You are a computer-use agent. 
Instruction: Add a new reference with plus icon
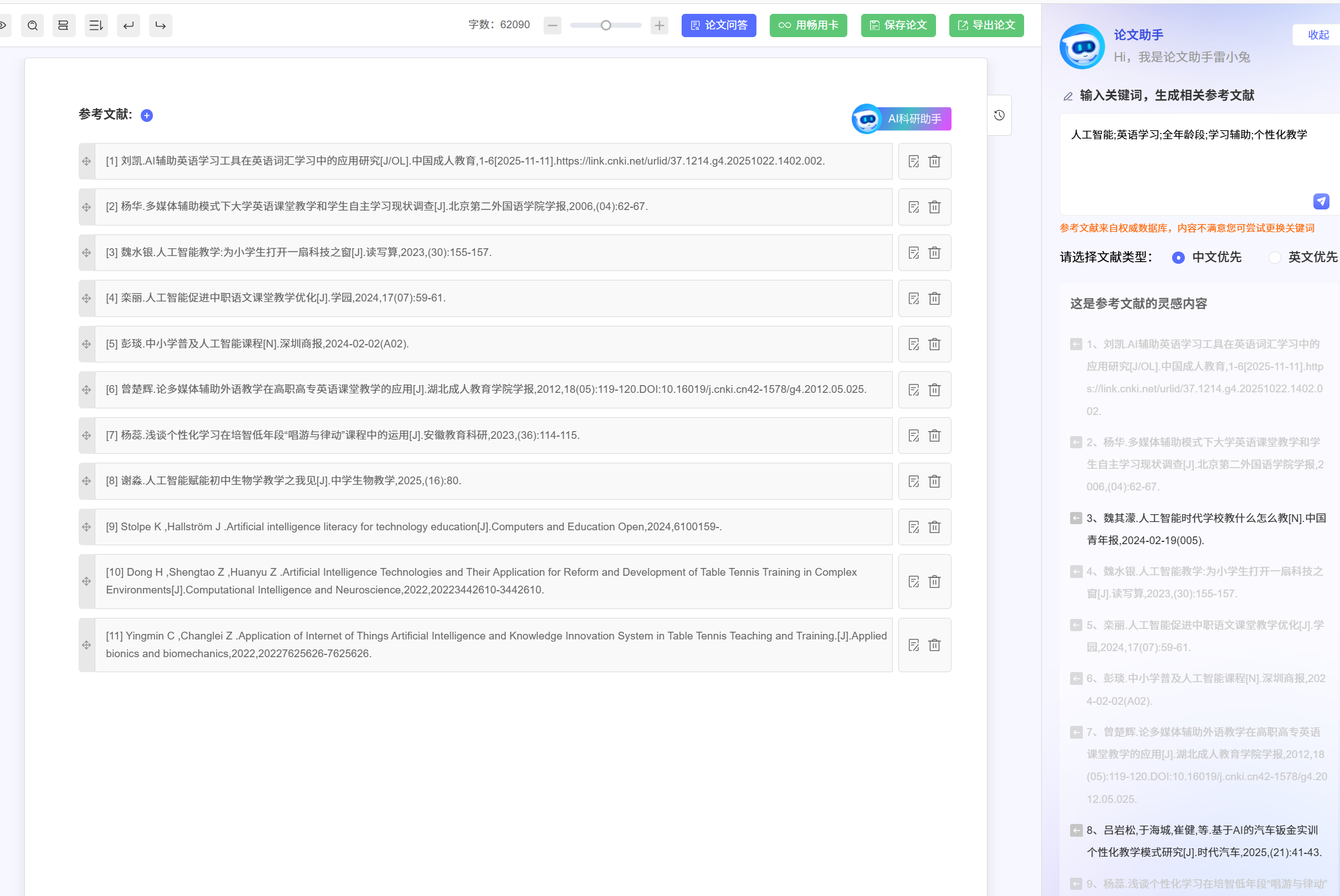[147, 115]
